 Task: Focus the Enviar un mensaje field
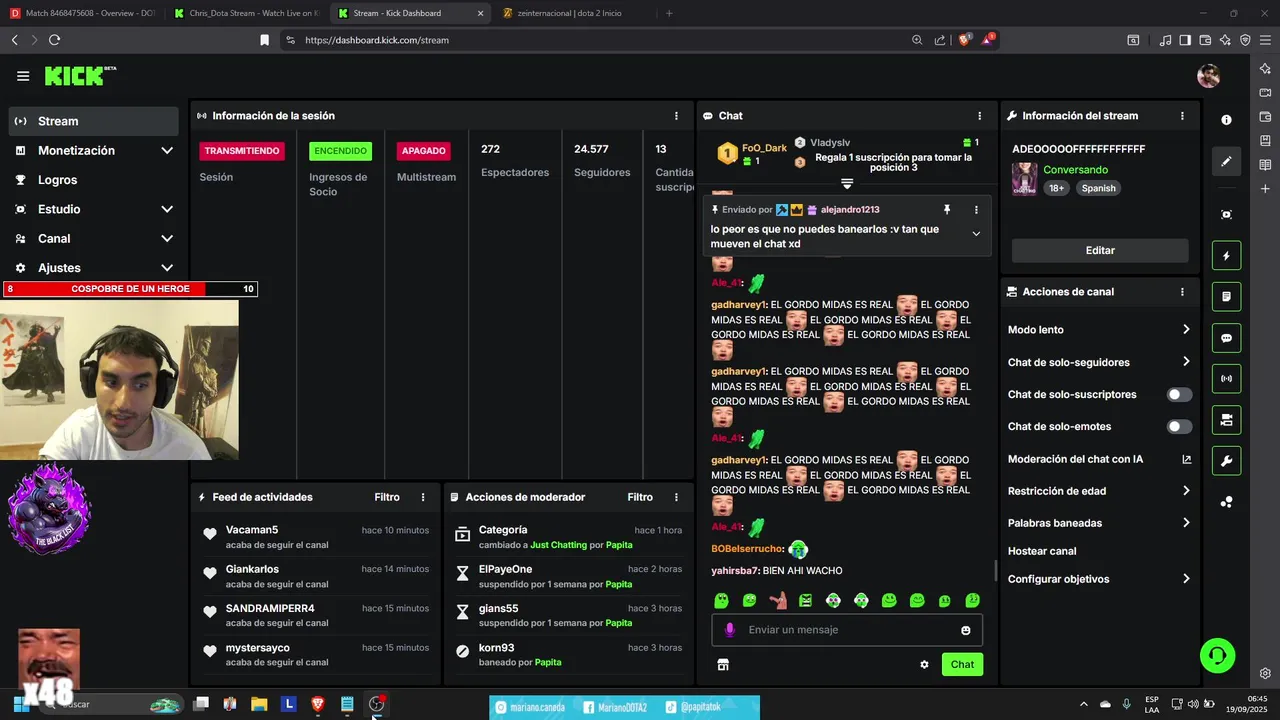(x=848, y=630)
